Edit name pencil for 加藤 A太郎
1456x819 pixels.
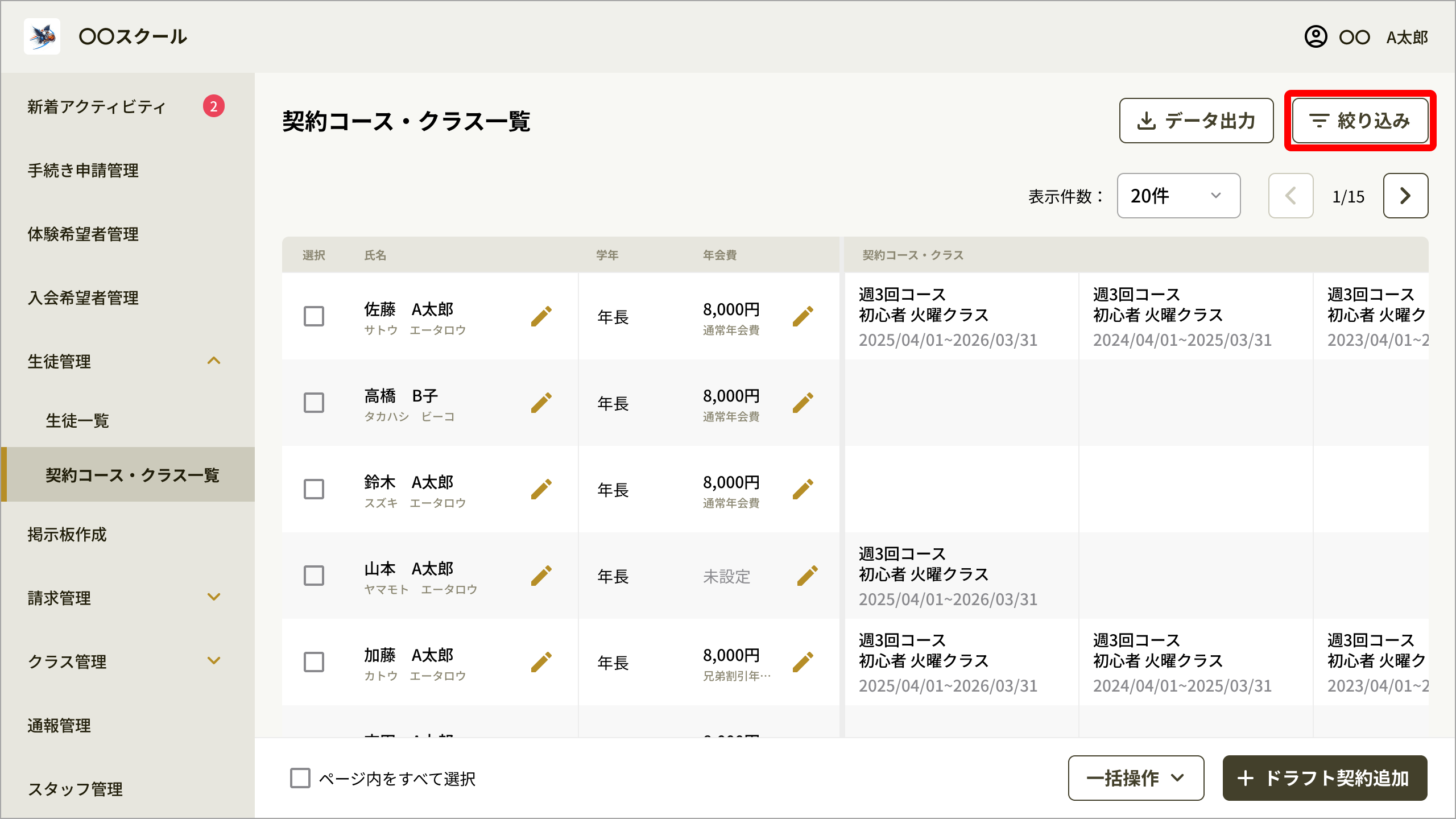tap(541, 662)
